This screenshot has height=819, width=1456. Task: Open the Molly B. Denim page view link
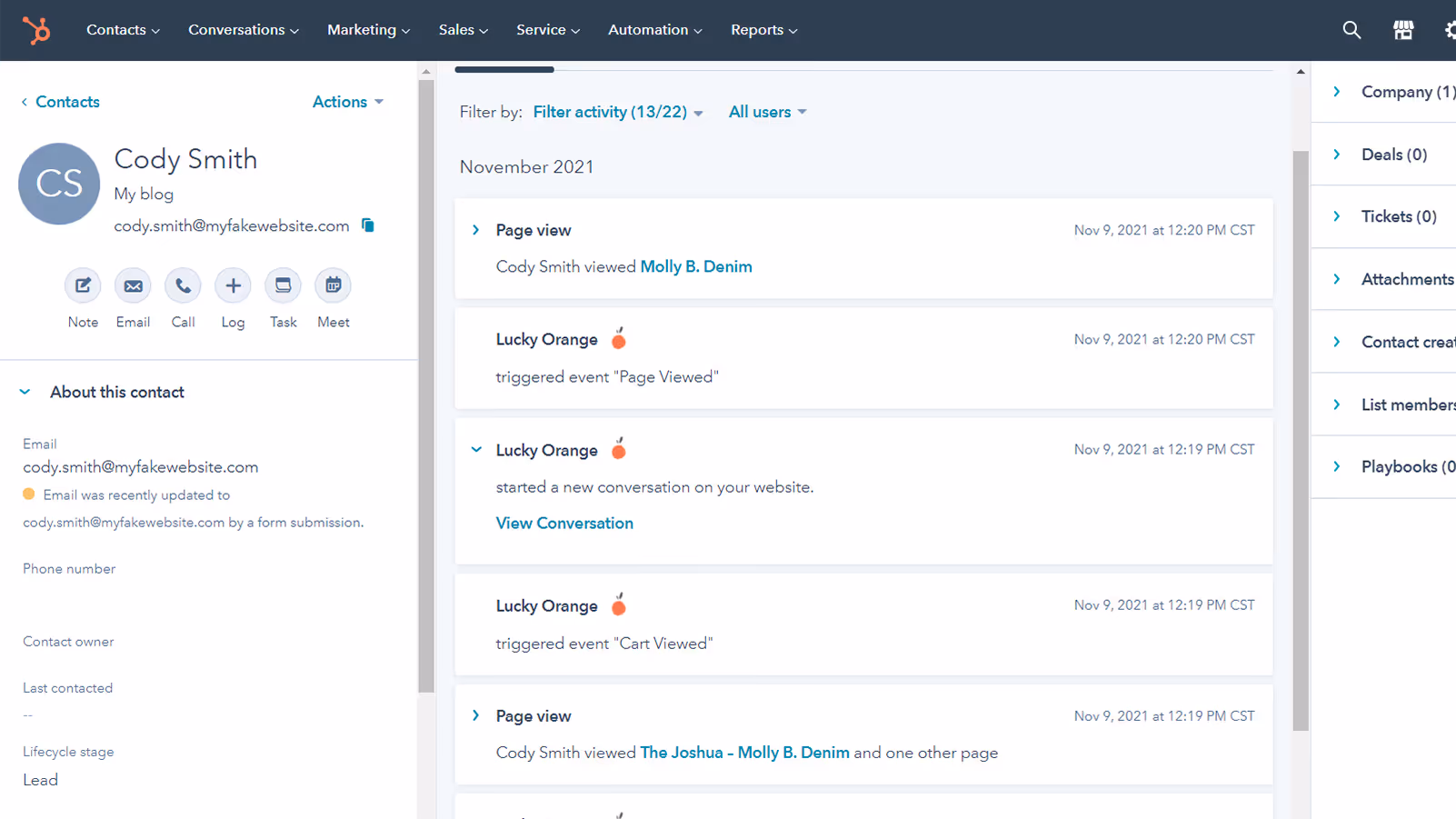(x=695, y=265)
